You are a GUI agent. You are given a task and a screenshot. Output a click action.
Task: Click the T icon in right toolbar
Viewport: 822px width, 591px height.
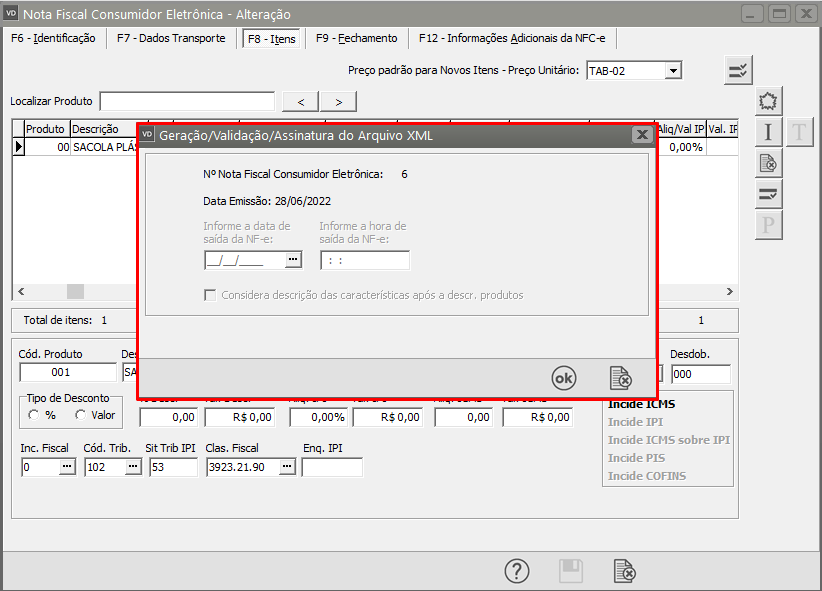coord(799,132)
